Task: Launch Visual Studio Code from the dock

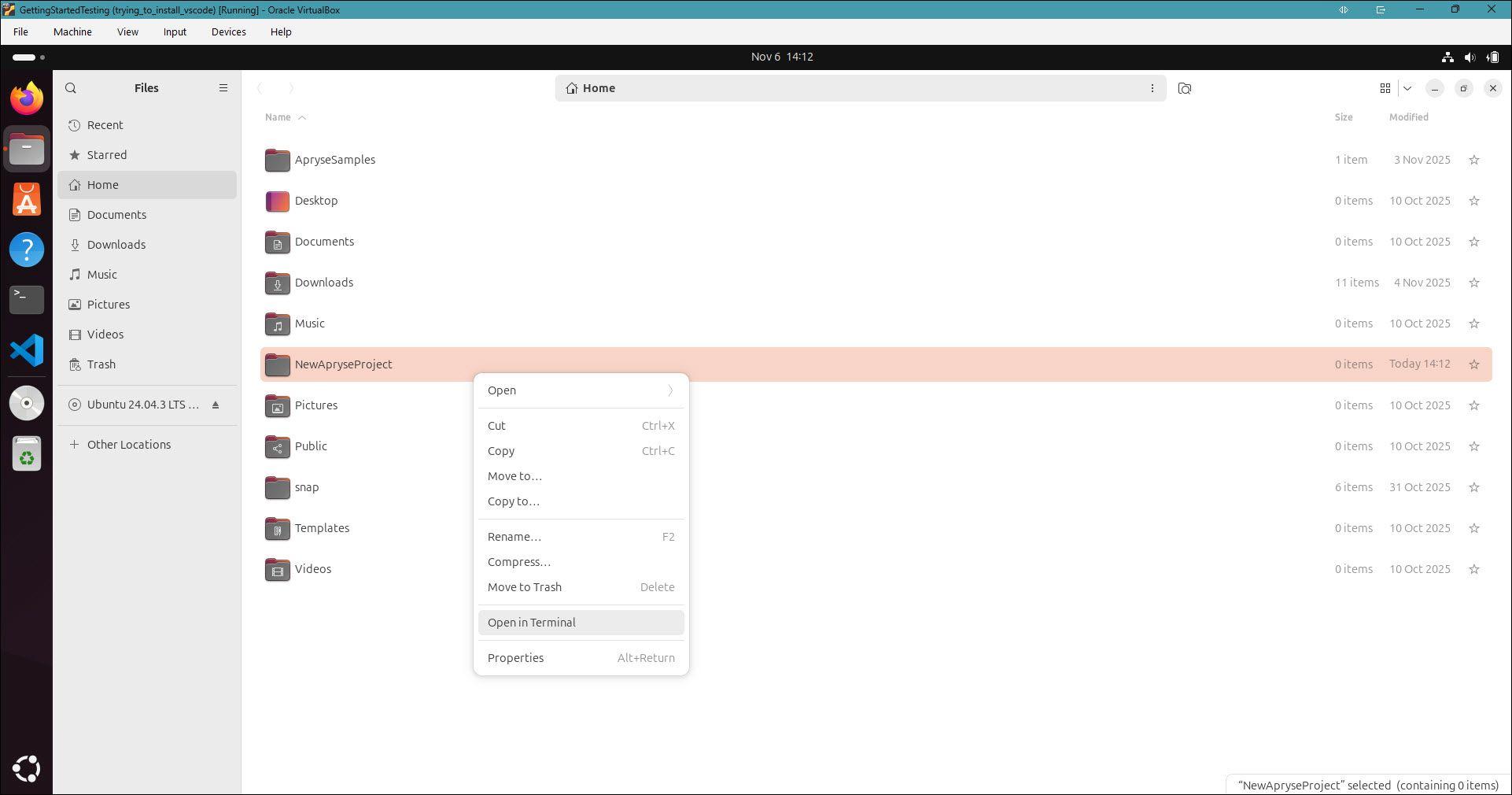Action: 27,350
